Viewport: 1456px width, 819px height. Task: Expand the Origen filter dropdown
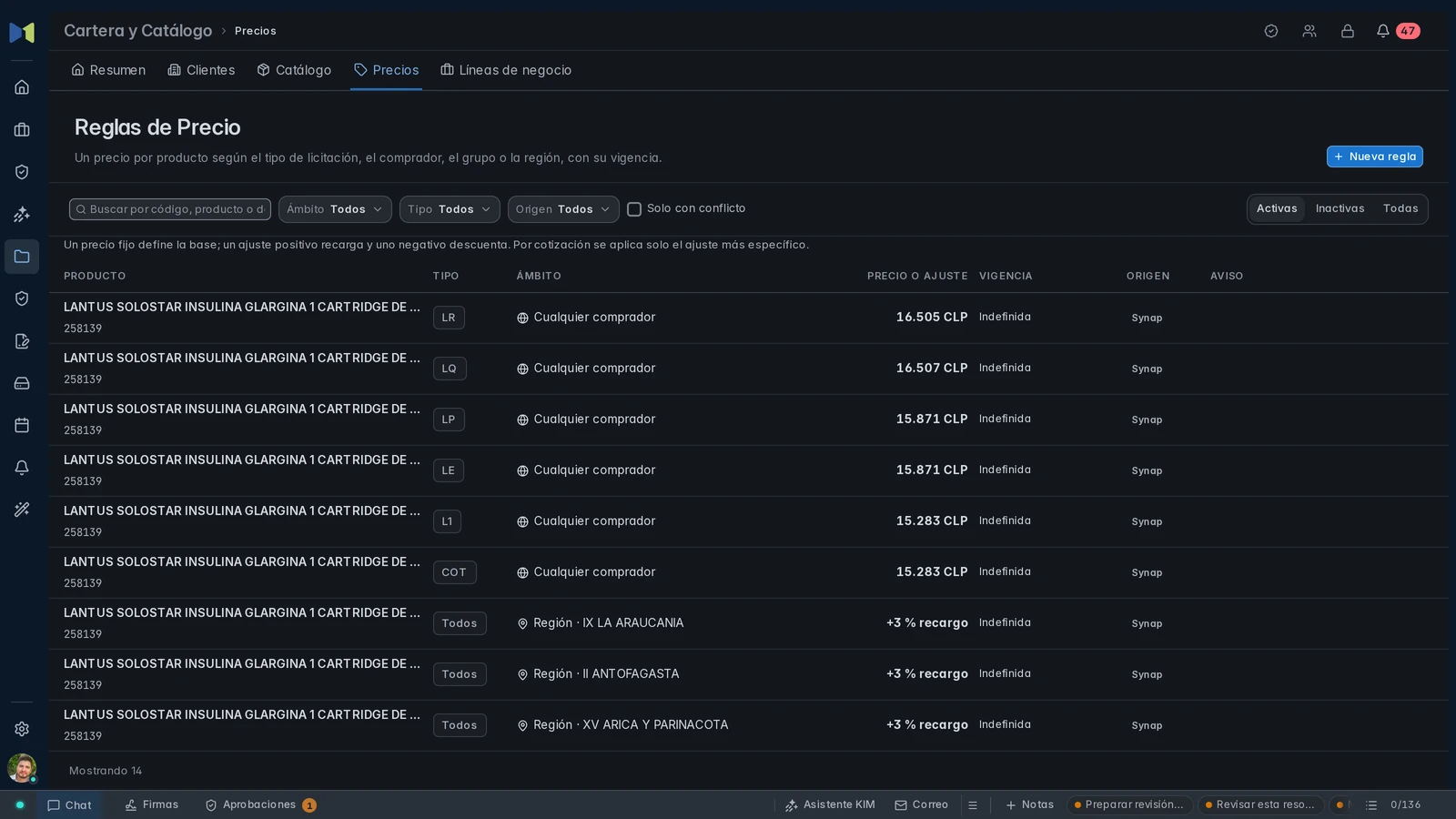point(563,209)
